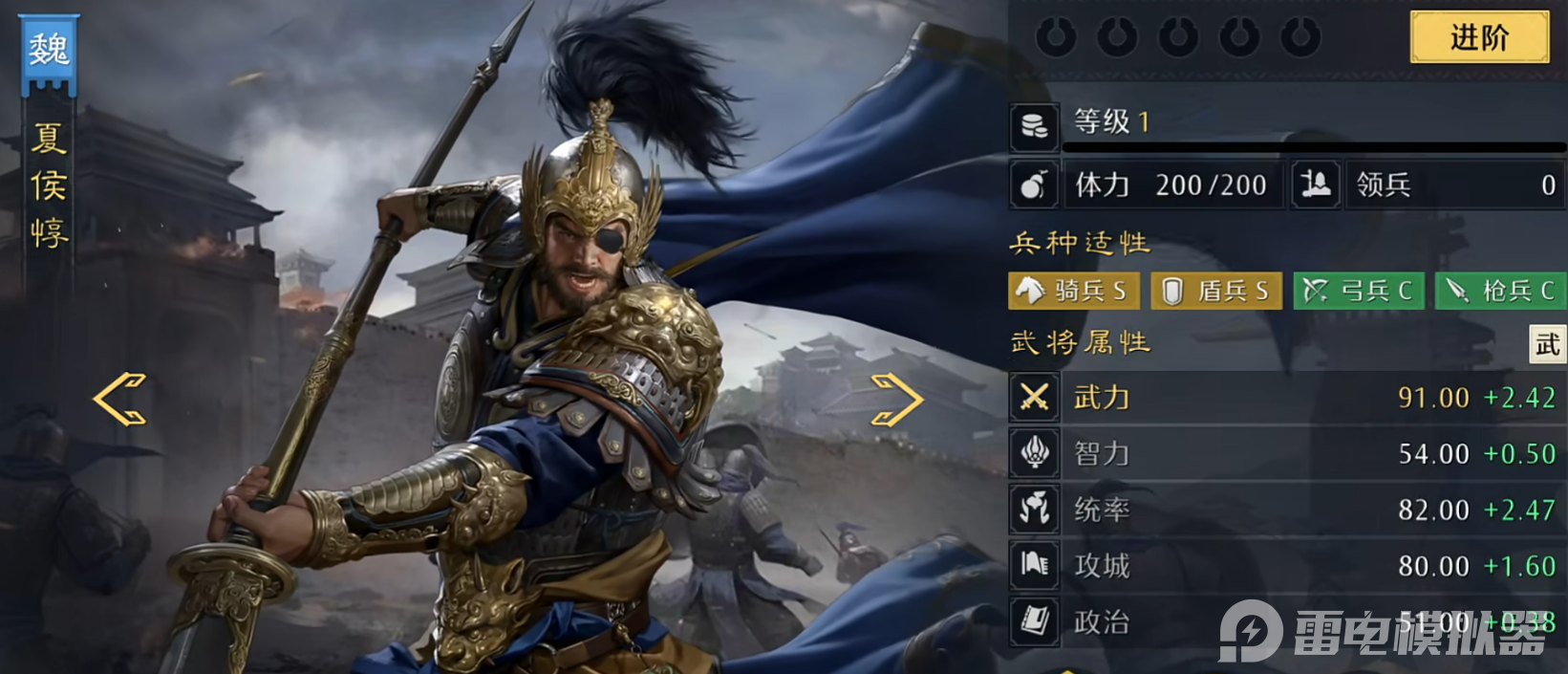Screen dimensions: 1568x674
Task: Select the 枪兵 C spearman tag
Action: (x=1501, y=291)
